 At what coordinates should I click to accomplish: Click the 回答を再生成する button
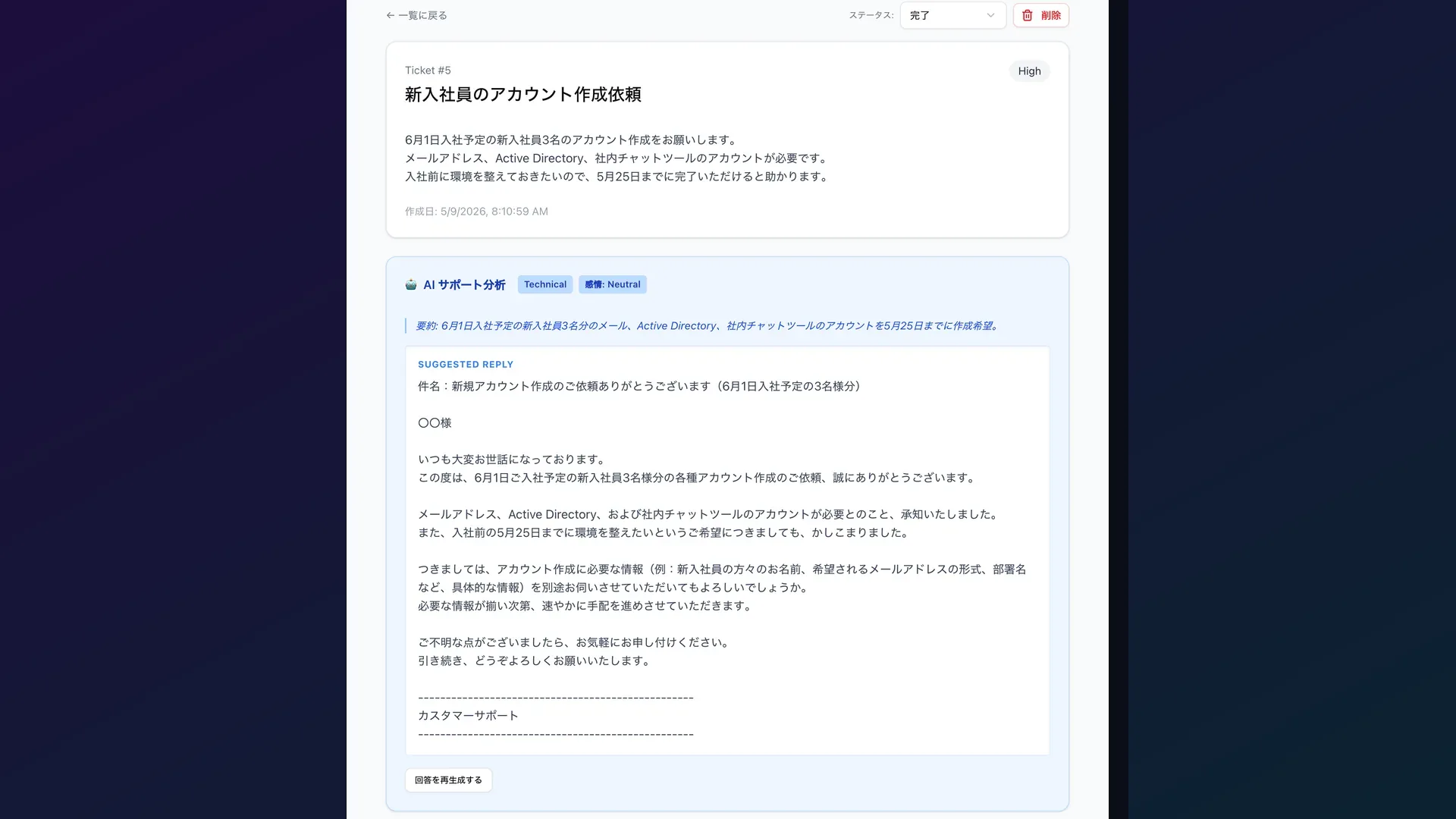point(448,780)
